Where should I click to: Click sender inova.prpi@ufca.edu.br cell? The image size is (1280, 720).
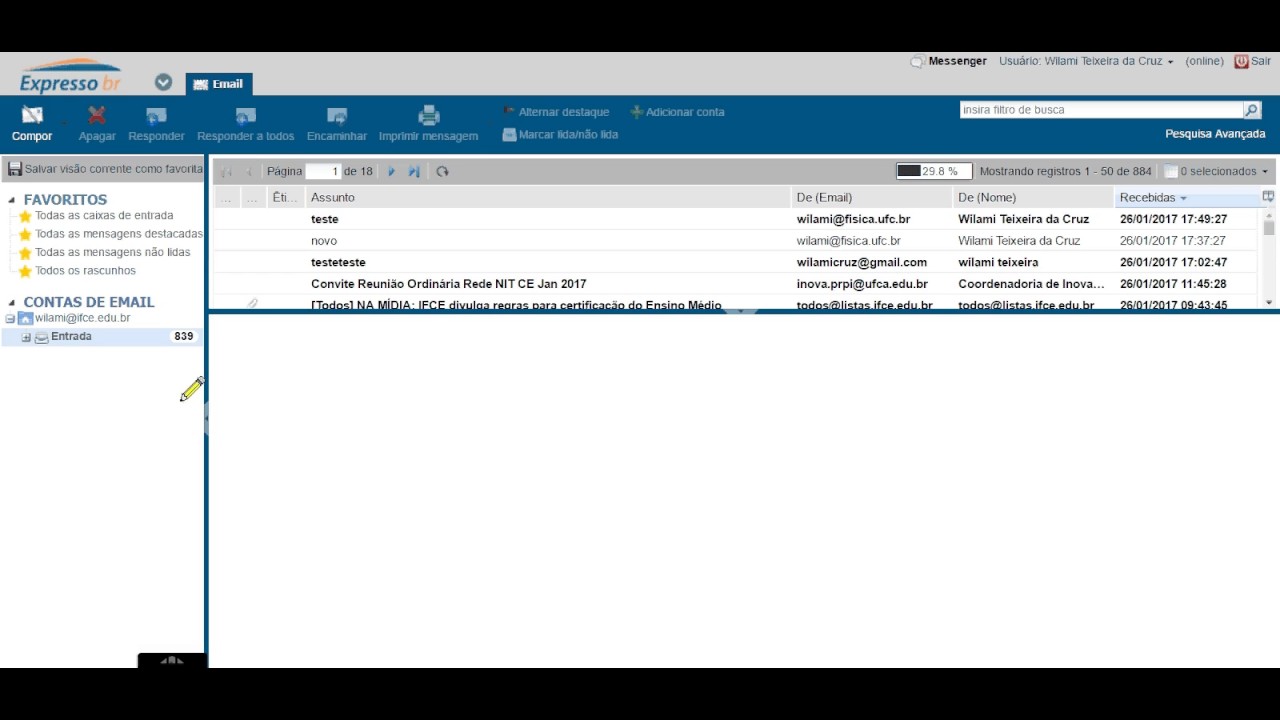(862, 284)
